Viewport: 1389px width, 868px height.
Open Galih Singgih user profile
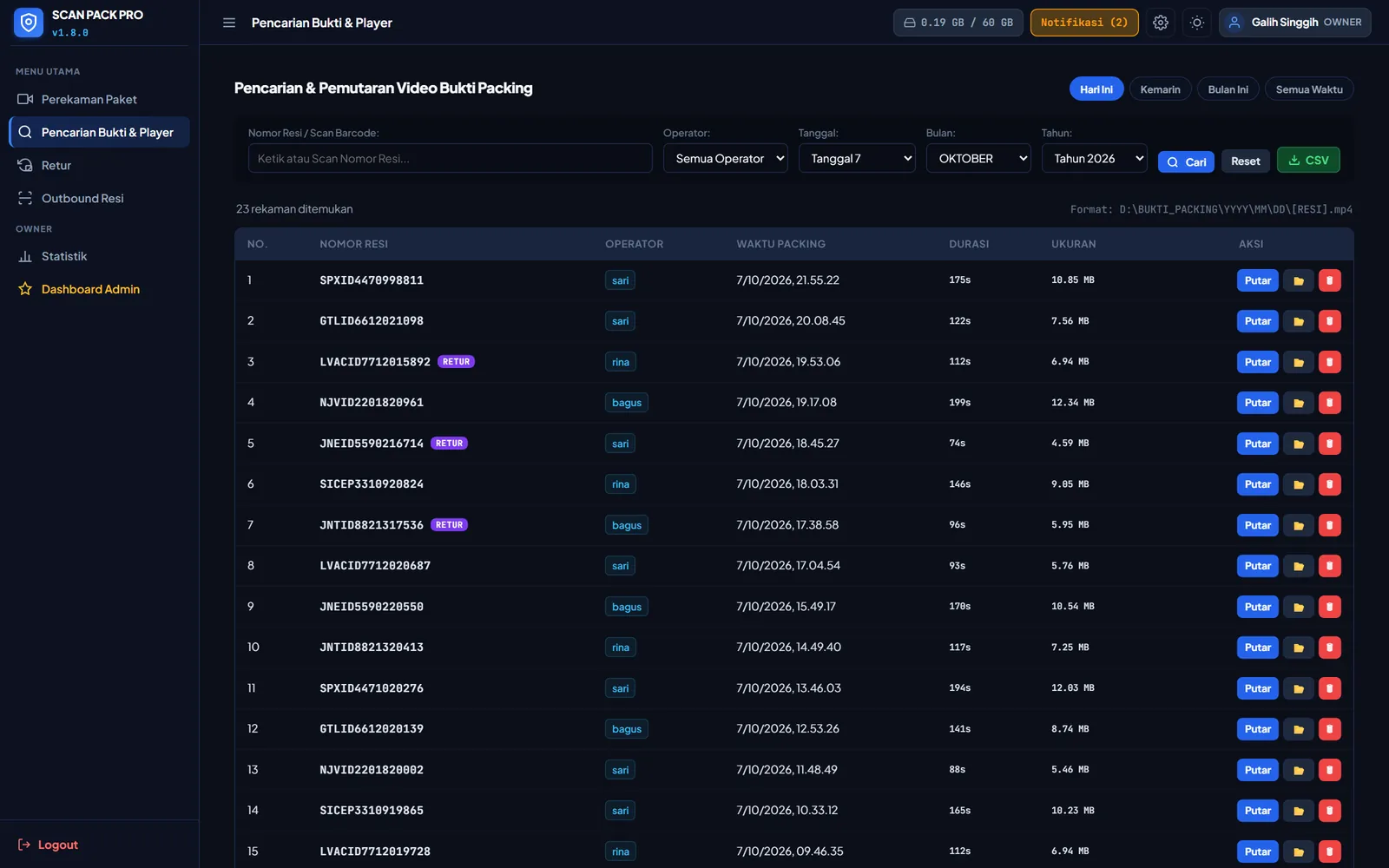click(1295, 23)
